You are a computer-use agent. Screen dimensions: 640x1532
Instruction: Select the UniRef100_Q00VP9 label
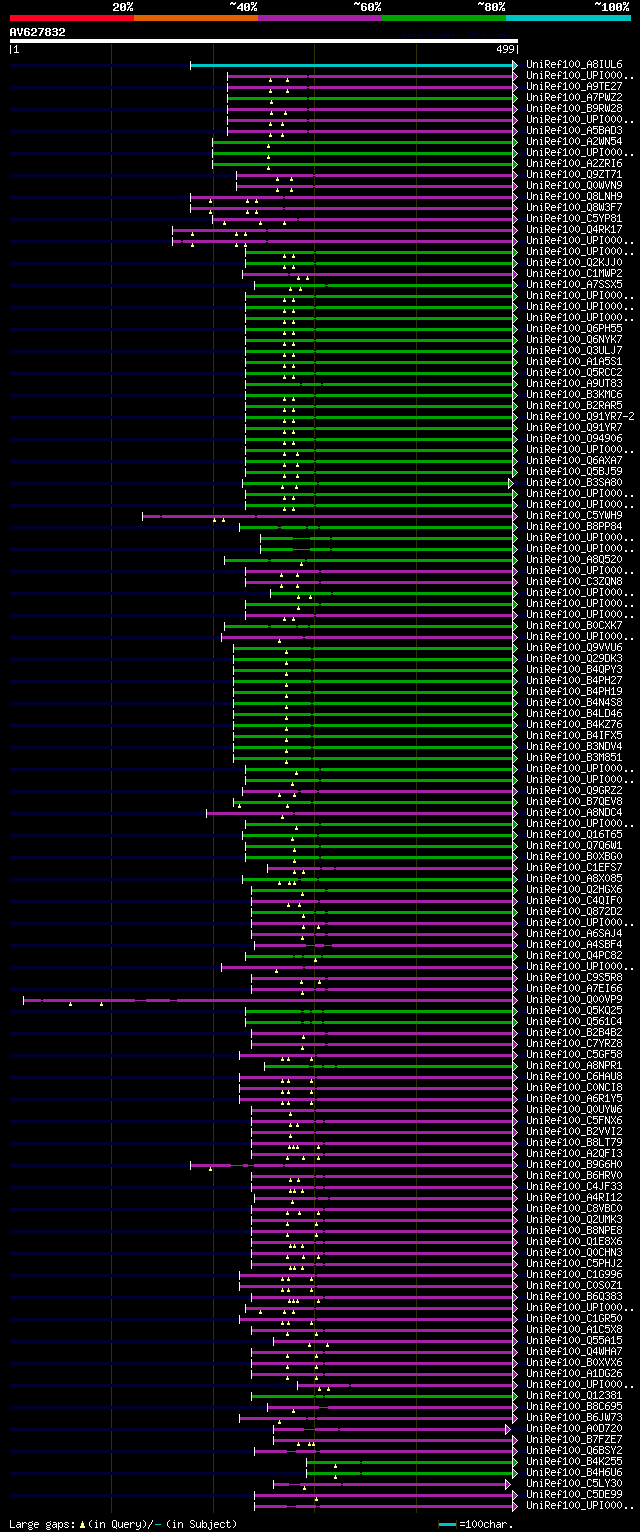574,1000
